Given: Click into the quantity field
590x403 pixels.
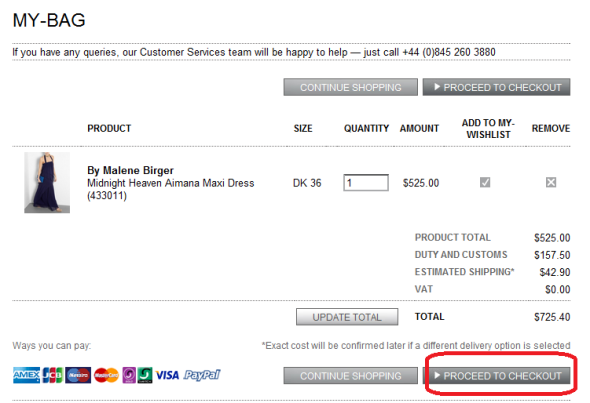Looking at the screenshot, I should coord(366,183).
